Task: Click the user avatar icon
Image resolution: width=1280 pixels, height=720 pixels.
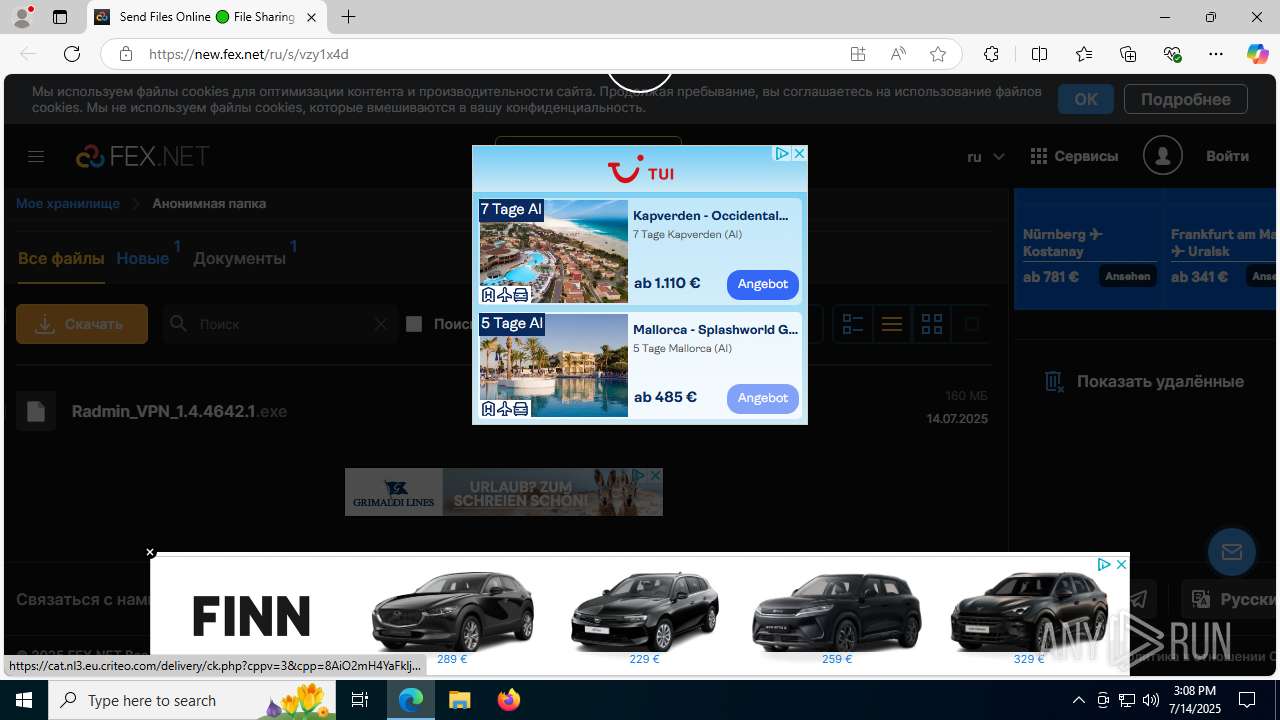Action: tap(1162, 156)
